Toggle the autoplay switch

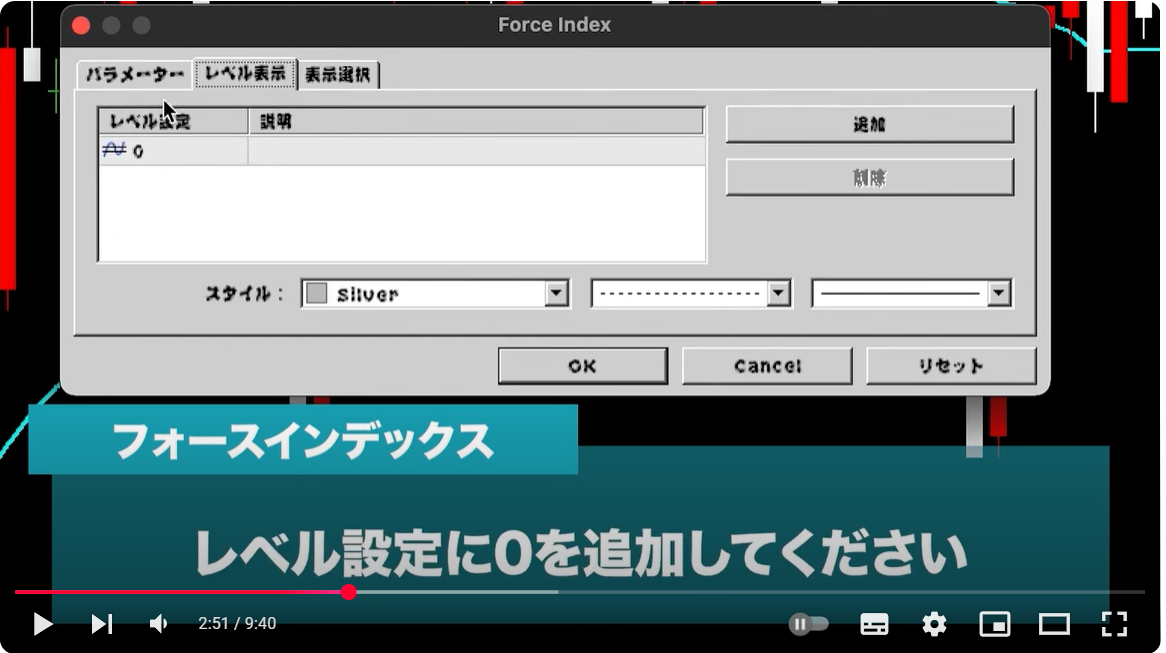[x=809, y=624]
